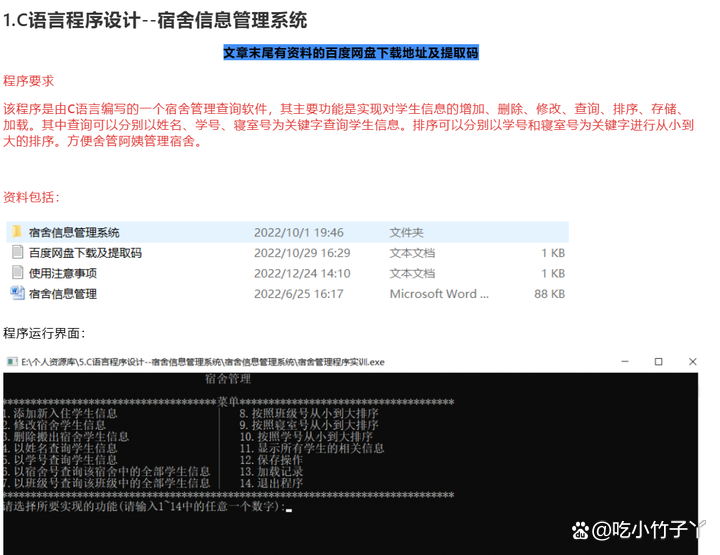Click the file name 百度网盘下载及提取码
Screen dimensions: 720x555
[85, 253]
